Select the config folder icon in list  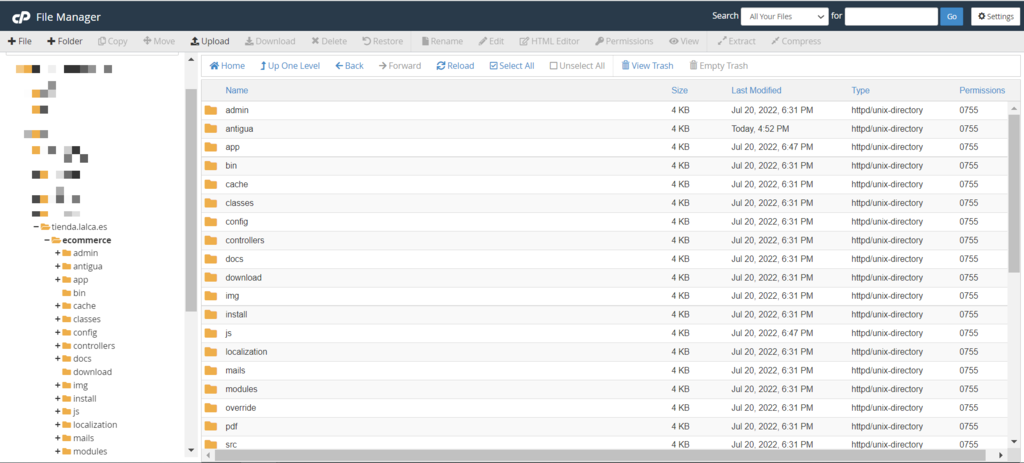click(x=210, y=221)
